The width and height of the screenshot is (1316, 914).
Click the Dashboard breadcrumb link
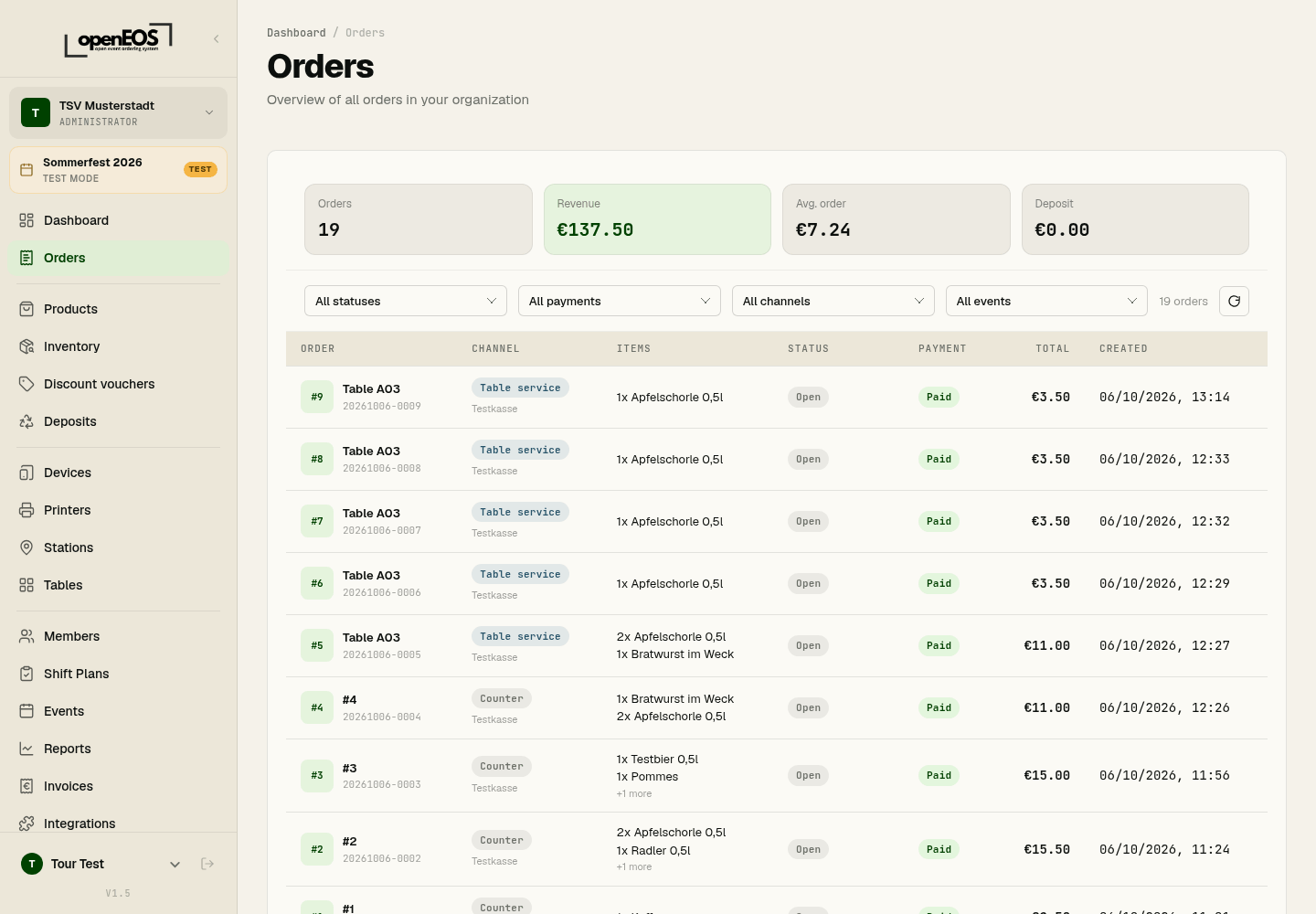click(296, 33)
